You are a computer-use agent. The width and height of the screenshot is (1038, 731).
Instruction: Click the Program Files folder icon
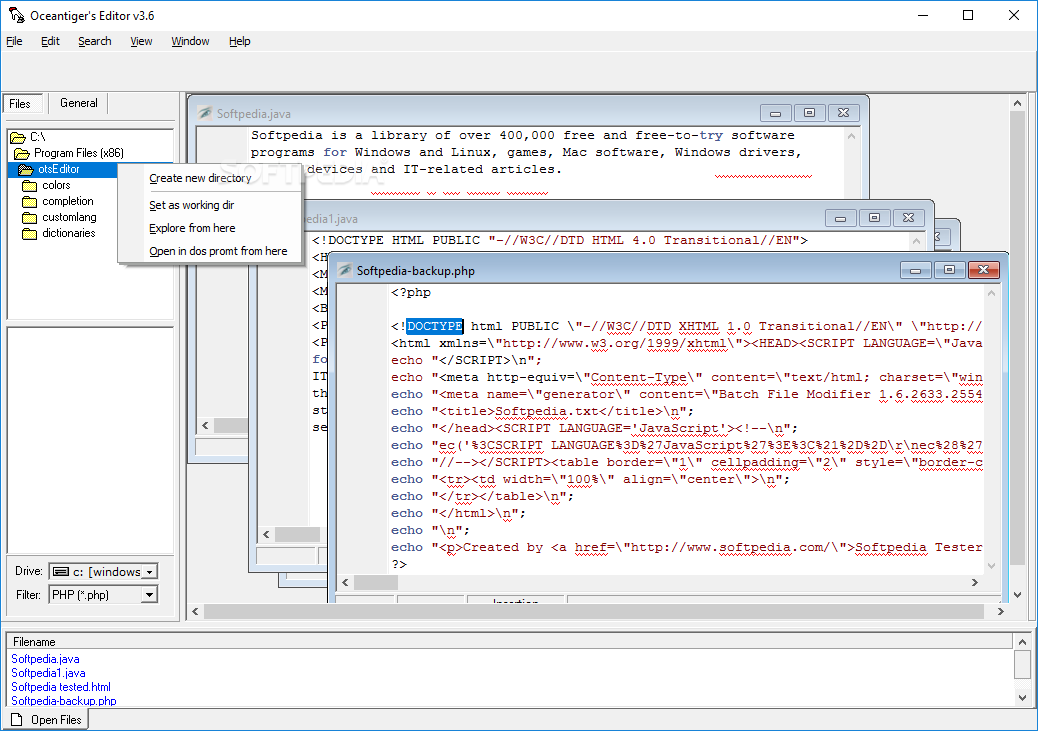pyautogui.click(x=22, y=154)
